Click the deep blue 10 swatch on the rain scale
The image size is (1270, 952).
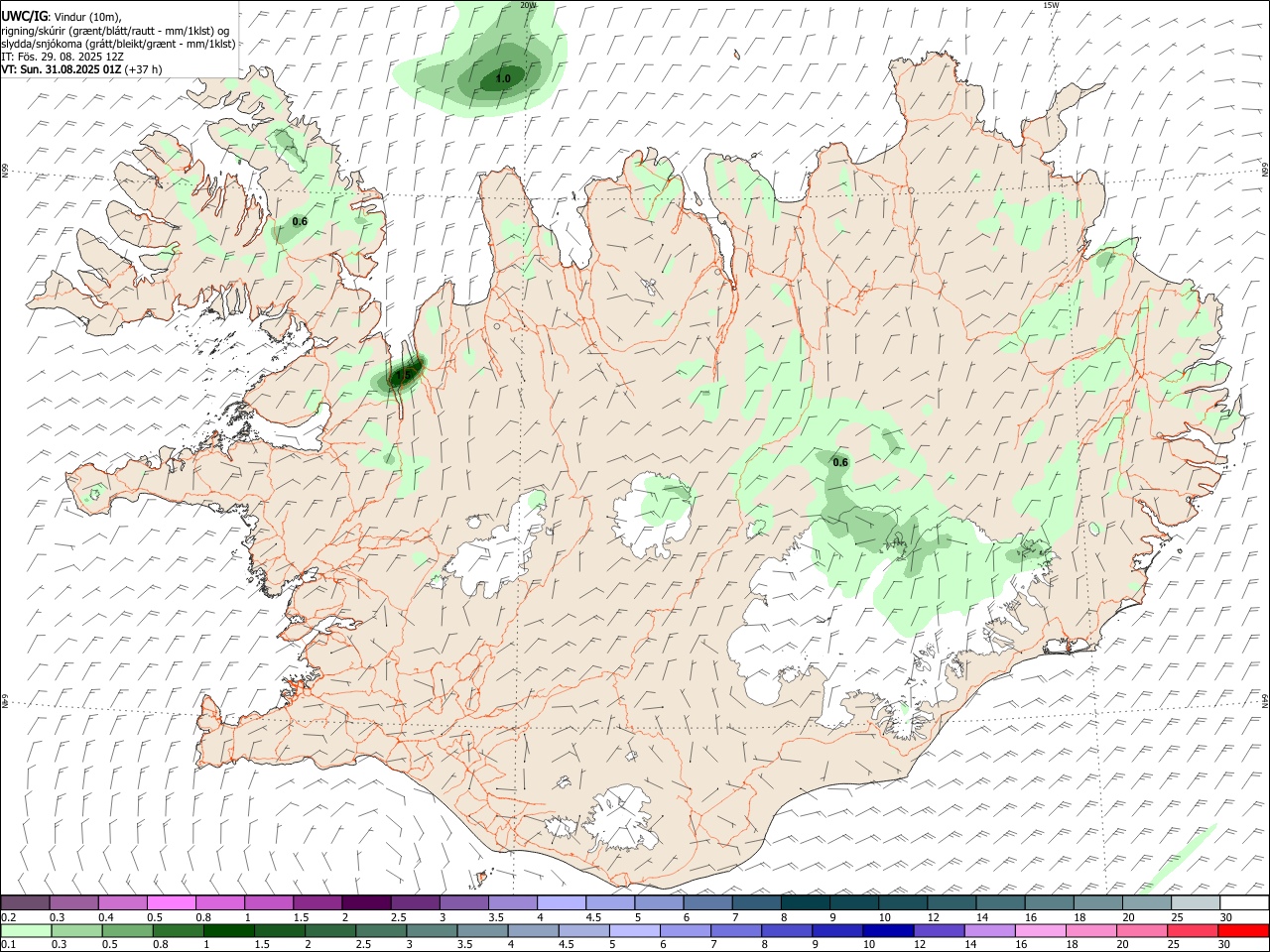pos(888,930)
